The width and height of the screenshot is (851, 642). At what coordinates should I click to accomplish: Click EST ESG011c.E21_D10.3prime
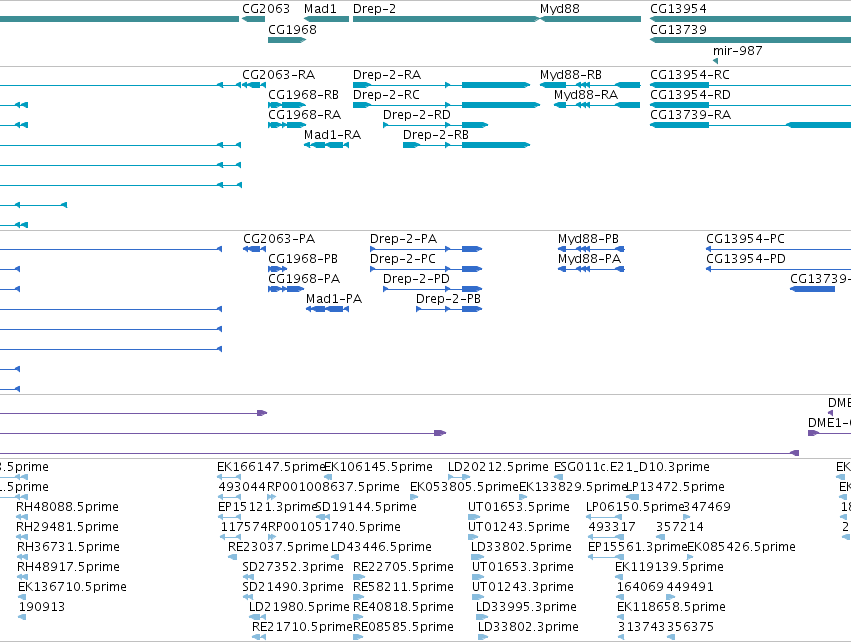click(x=632, y=467)
